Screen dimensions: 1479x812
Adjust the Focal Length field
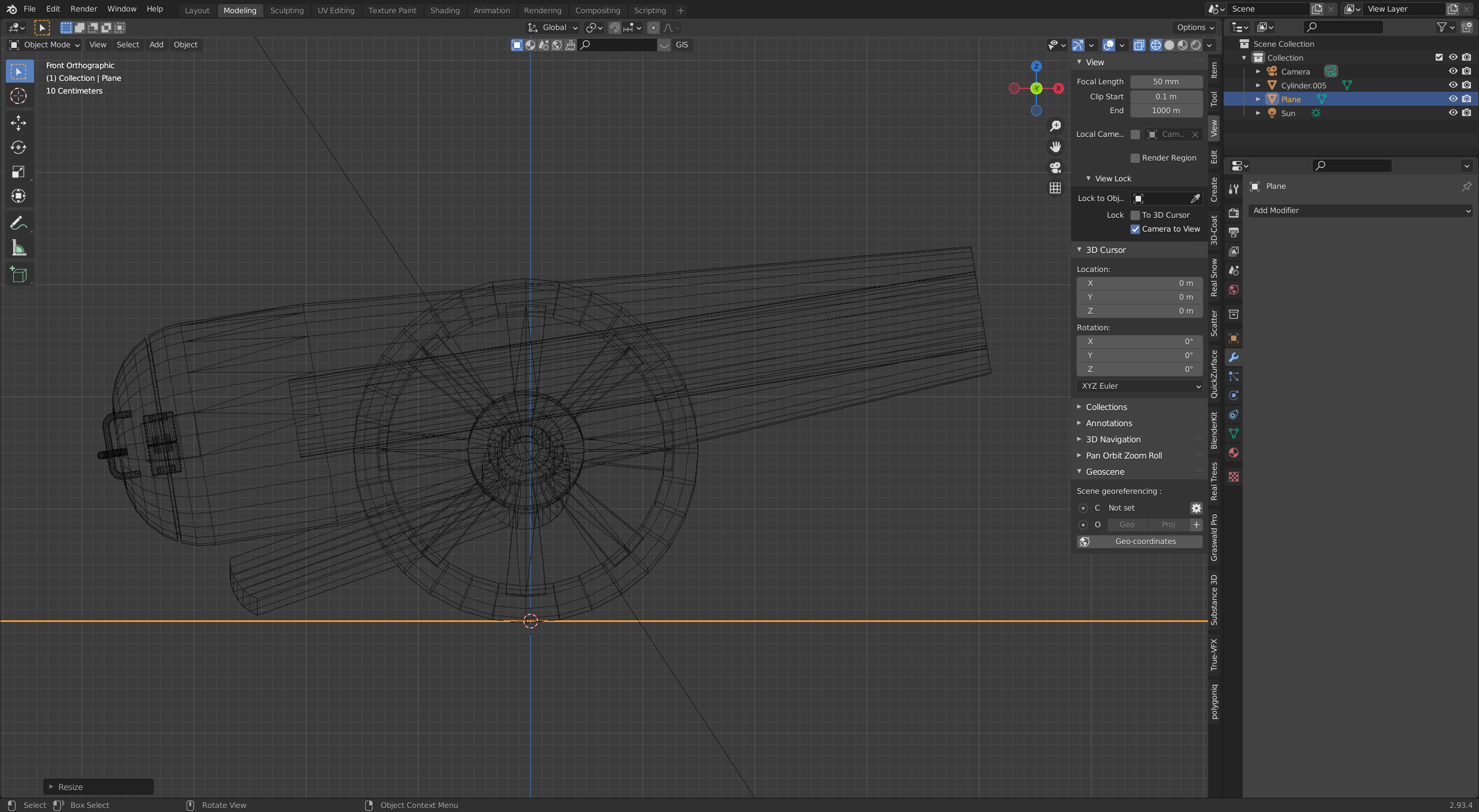coord(1165,81)
